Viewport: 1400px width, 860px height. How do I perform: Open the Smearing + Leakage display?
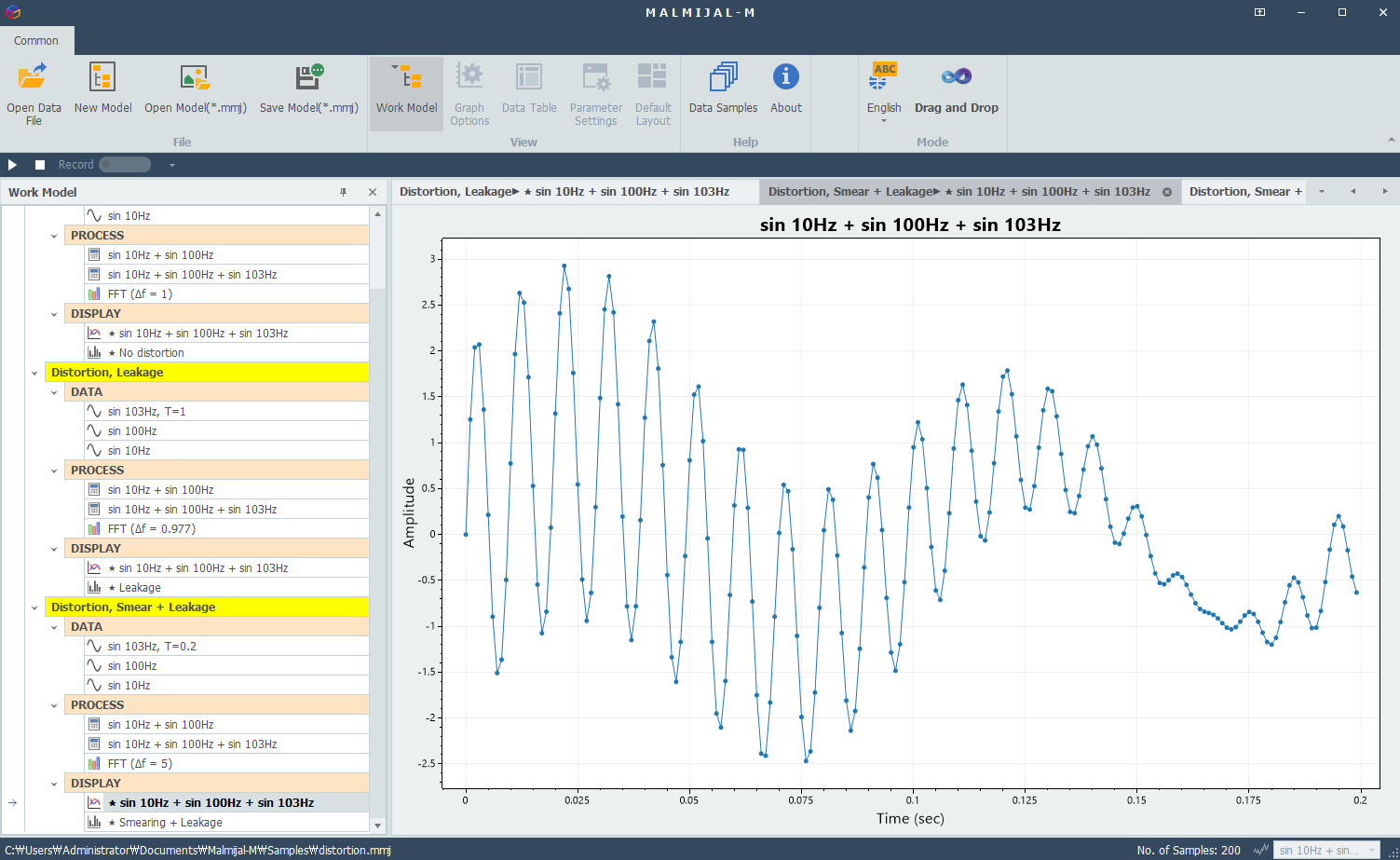click(x=226, y=823)
